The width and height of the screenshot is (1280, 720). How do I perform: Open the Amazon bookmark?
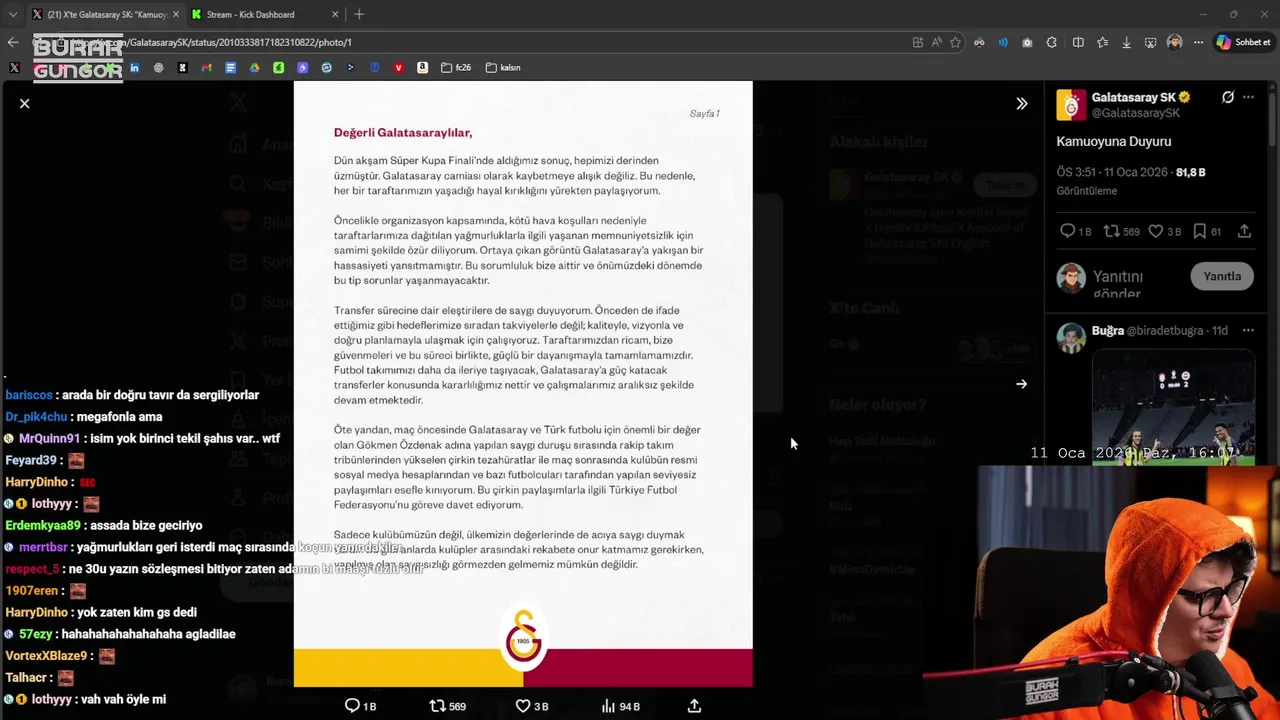pos(422,68)
